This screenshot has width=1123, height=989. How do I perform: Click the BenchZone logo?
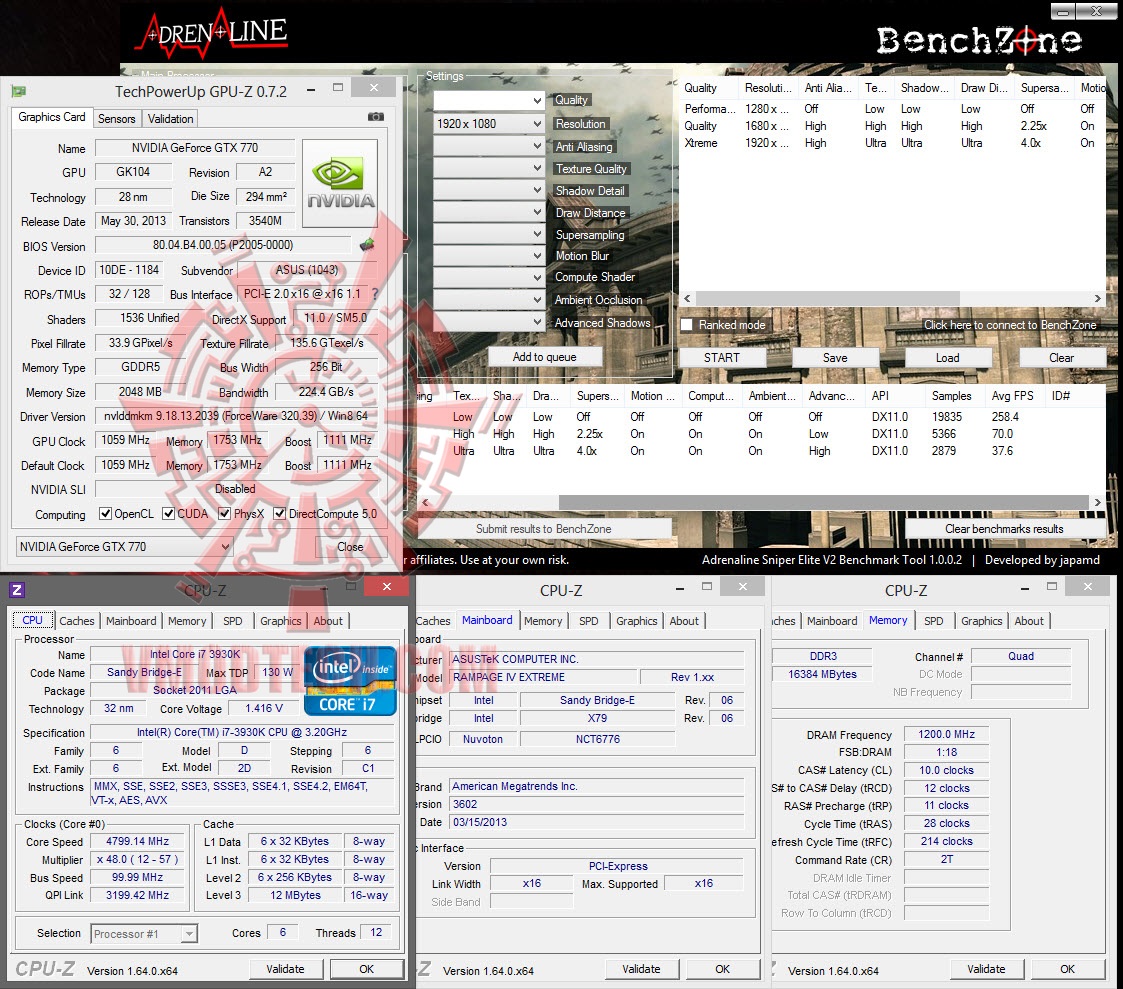pyautogui.click(x=979, y=40)
